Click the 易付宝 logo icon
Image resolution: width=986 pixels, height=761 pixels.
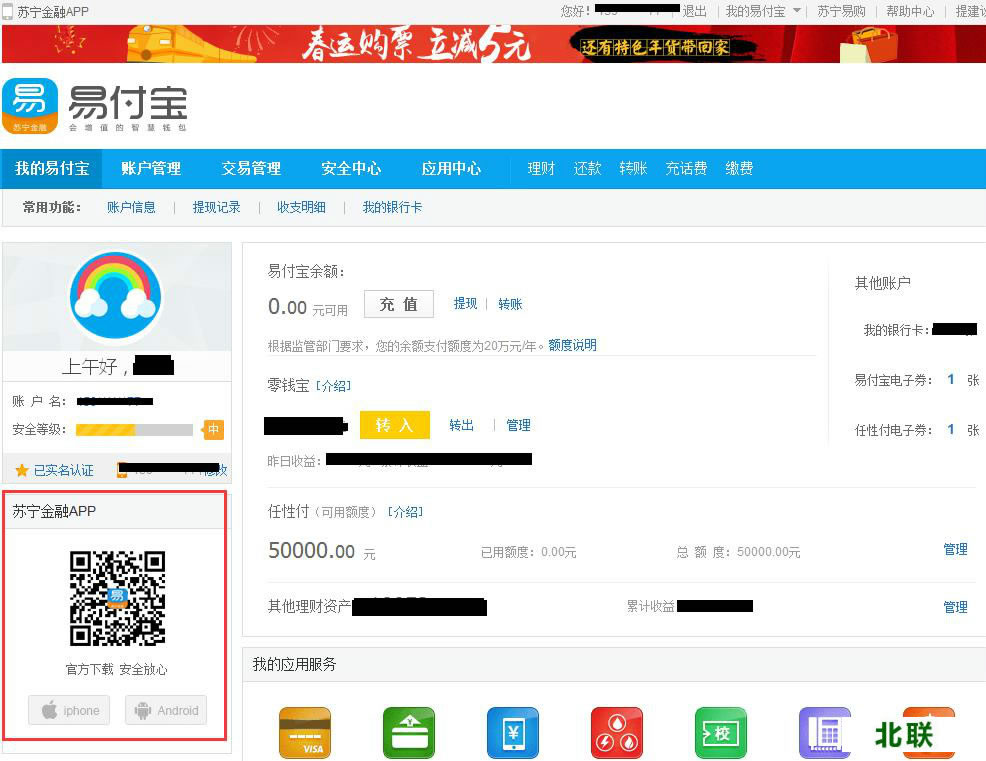pos(30,106)
